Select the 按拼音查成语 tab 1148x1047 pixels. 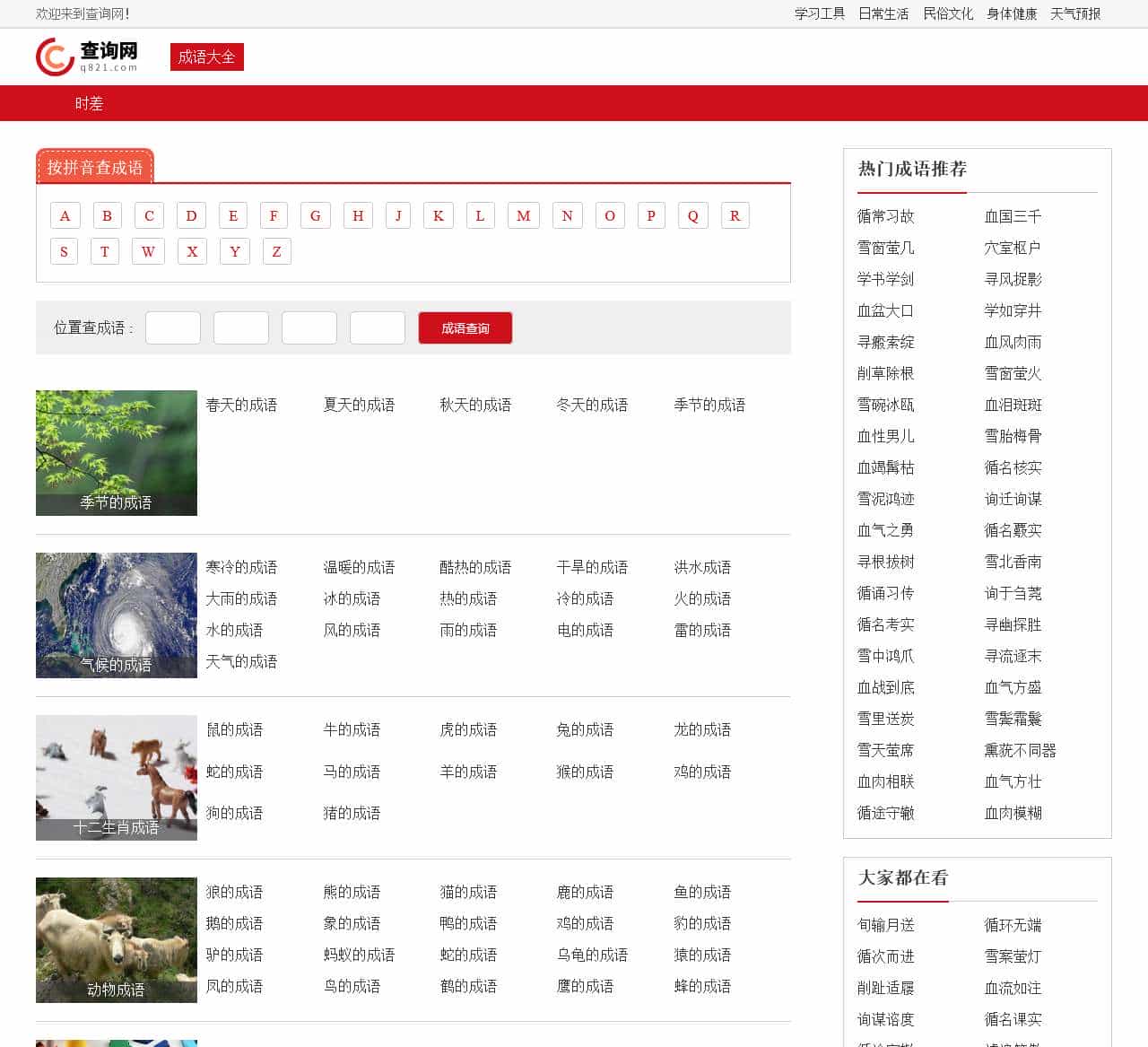pyautogui.click(x=95, y=167)
